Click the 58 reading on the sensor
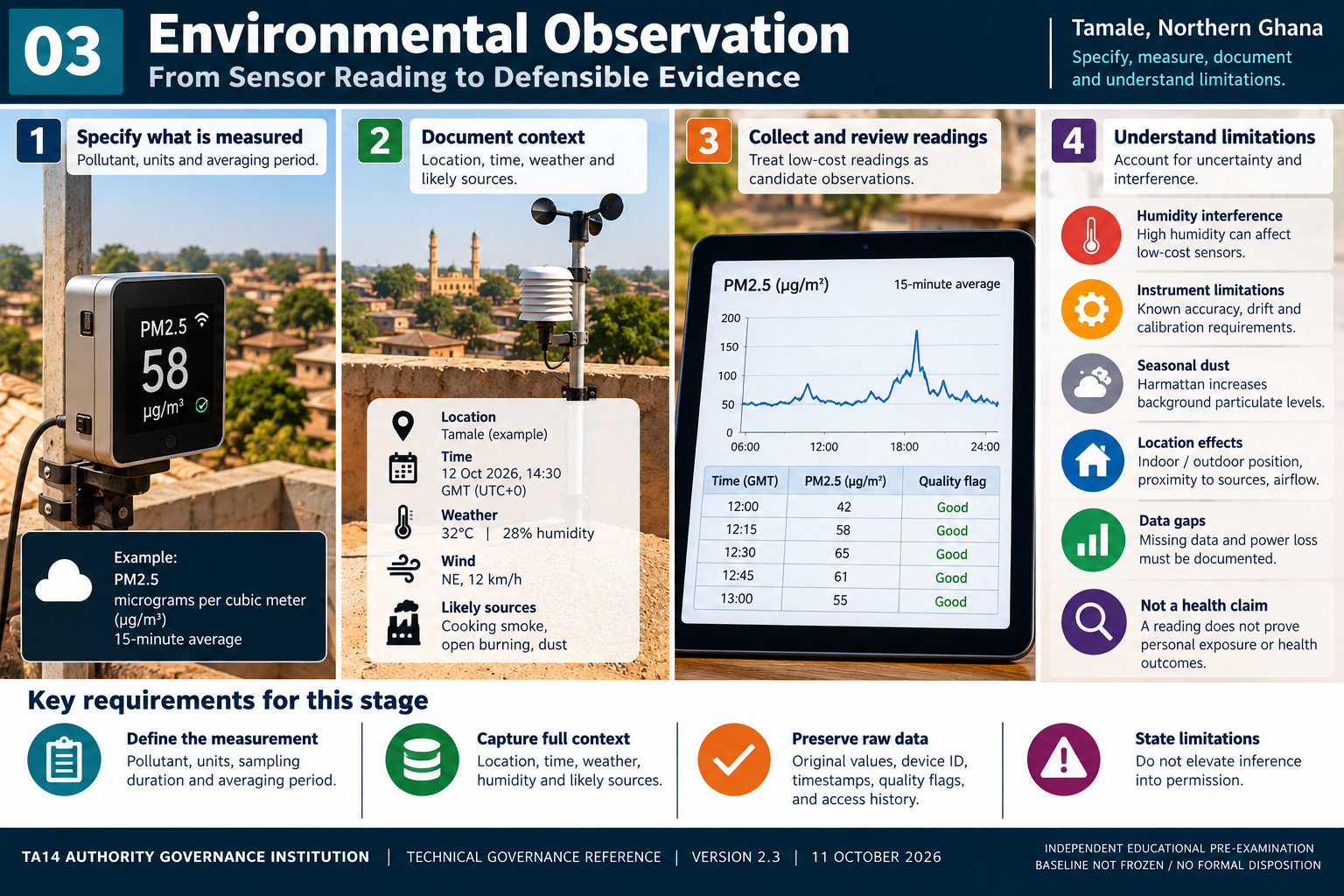 tap(165, 369)
